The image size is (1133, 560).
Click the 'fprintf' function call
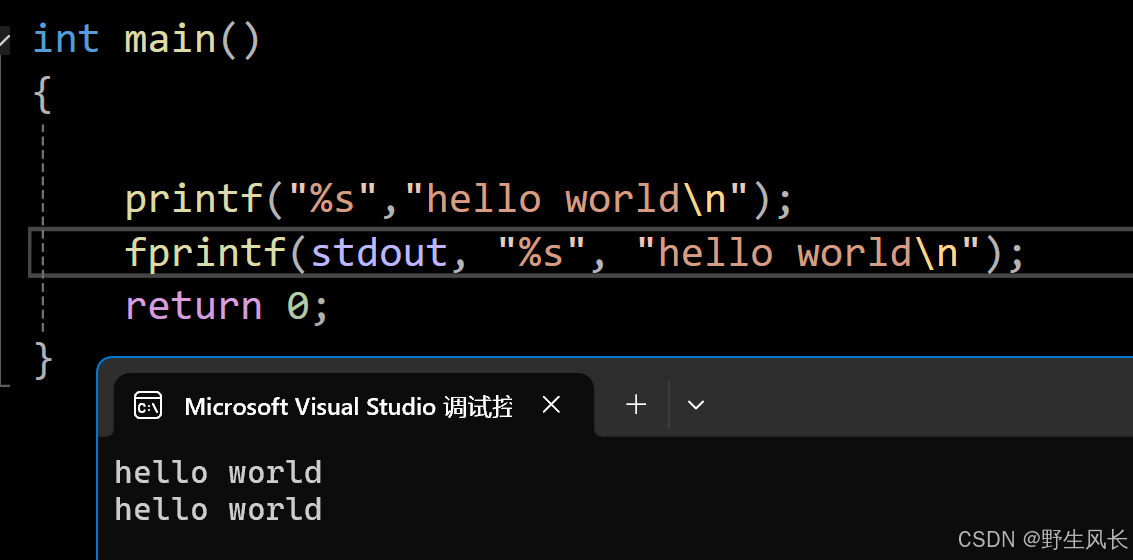[x=206, y=252]
